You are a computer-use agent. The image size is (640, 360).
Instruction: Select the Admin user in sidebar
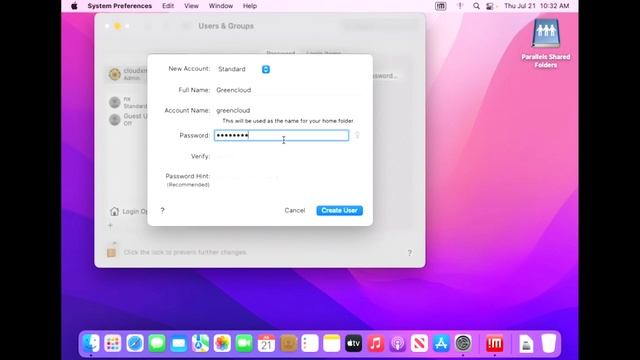127,74
